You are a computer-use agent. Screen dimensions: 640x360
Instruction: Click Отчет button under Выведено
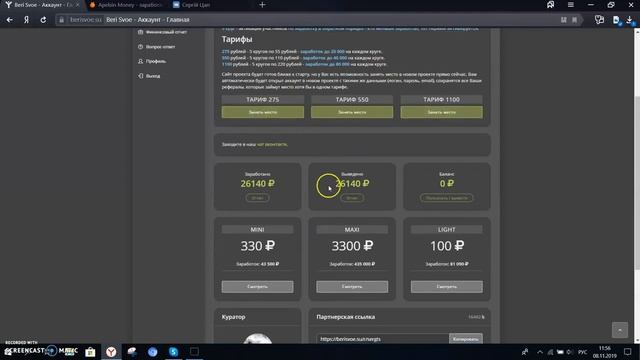352,198
